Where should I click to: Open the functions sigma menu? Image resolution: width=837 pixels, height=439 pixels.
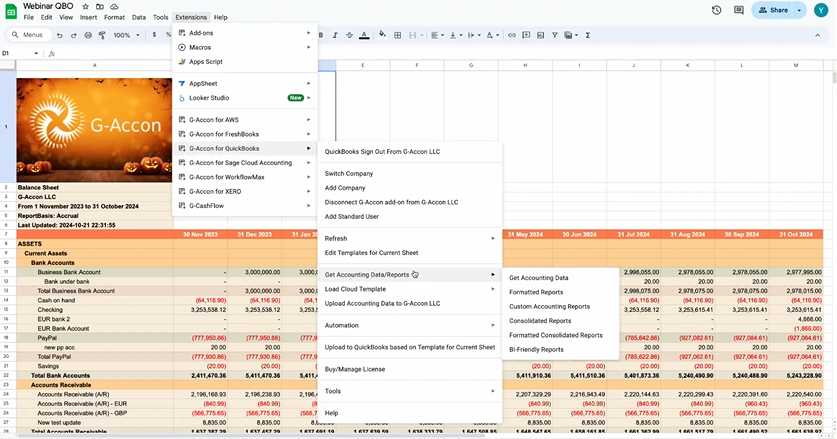[x=588, y=35]
